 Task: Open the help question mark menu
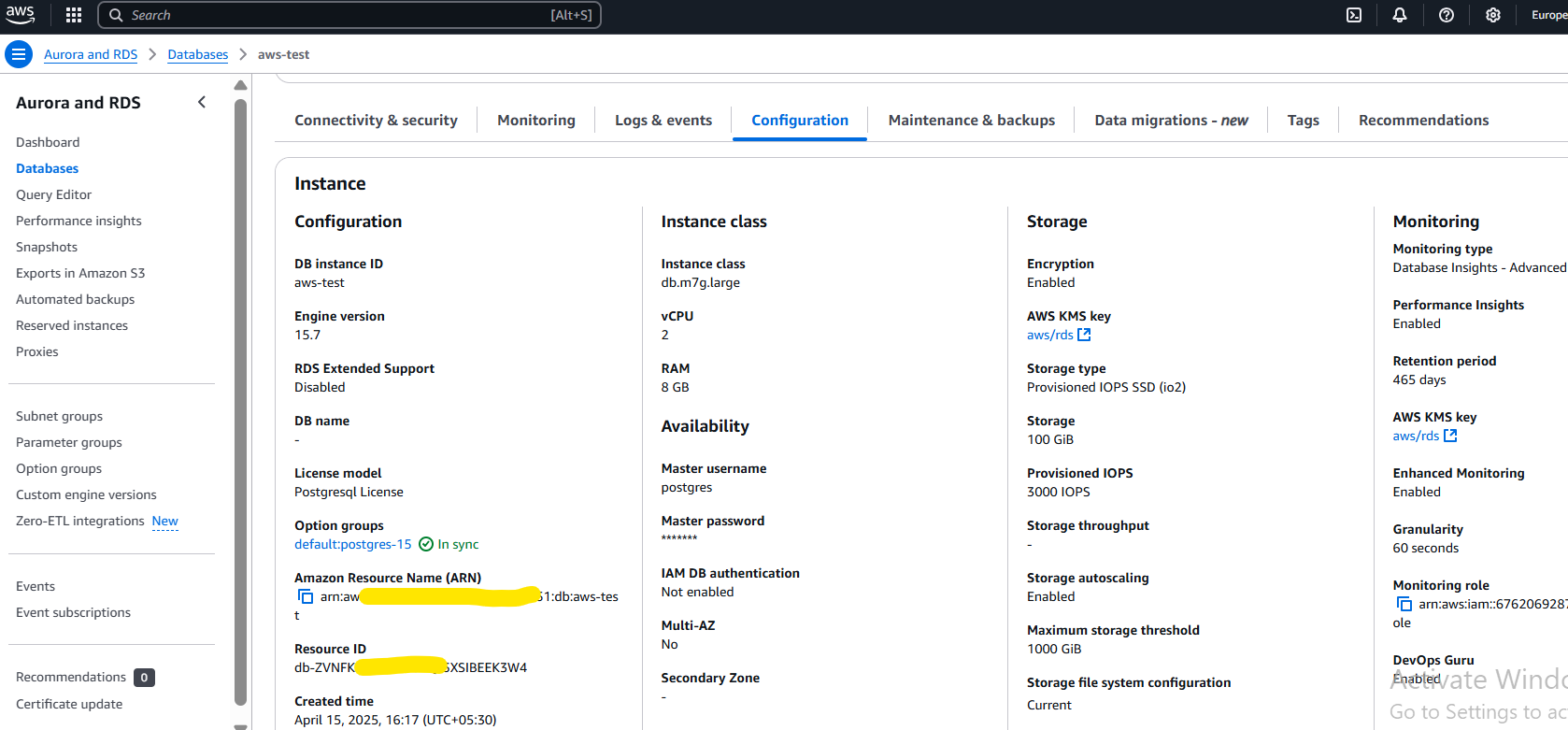(1447, 15)
